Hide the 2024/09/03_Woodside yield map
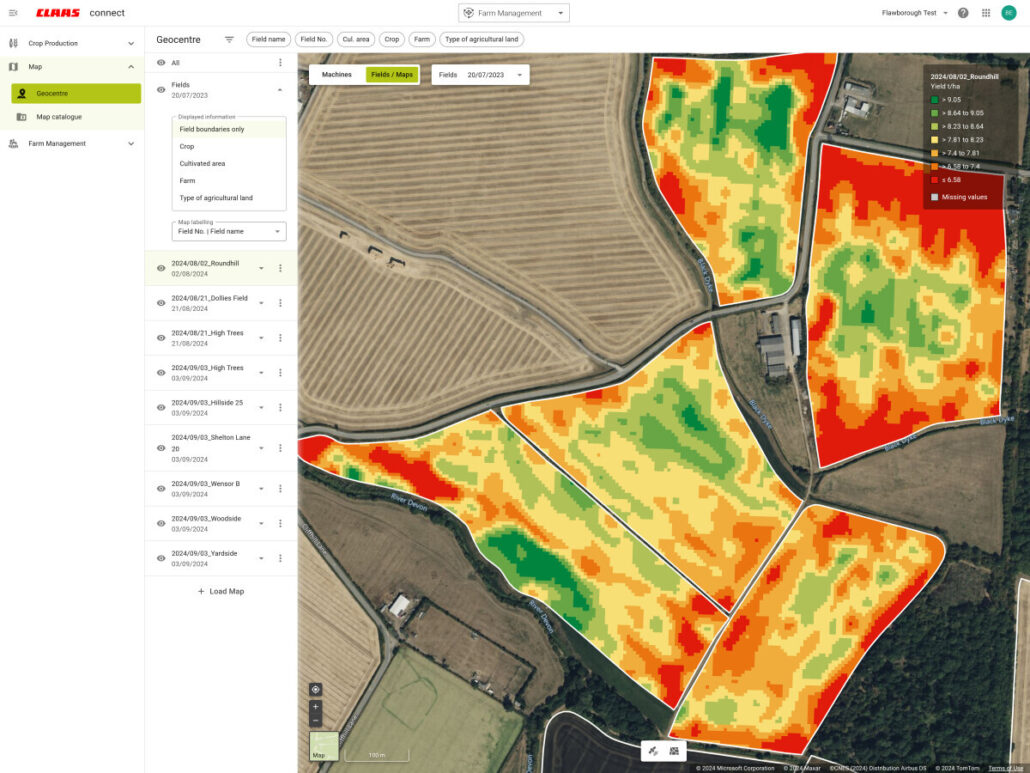Screen dimensions: 1030x773 [x=160, y=523]
